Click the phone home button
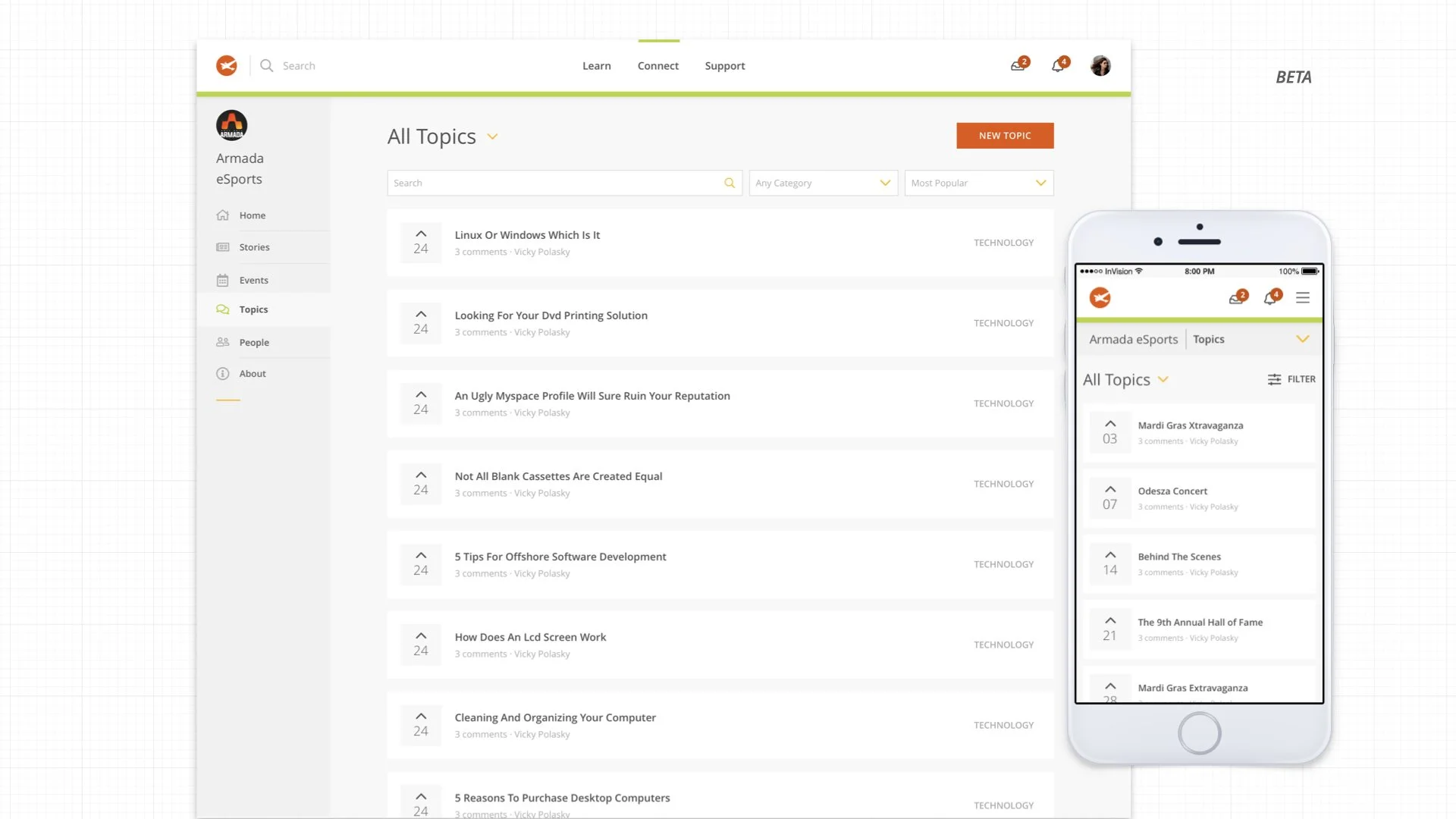 click(x=1199, y=733)
